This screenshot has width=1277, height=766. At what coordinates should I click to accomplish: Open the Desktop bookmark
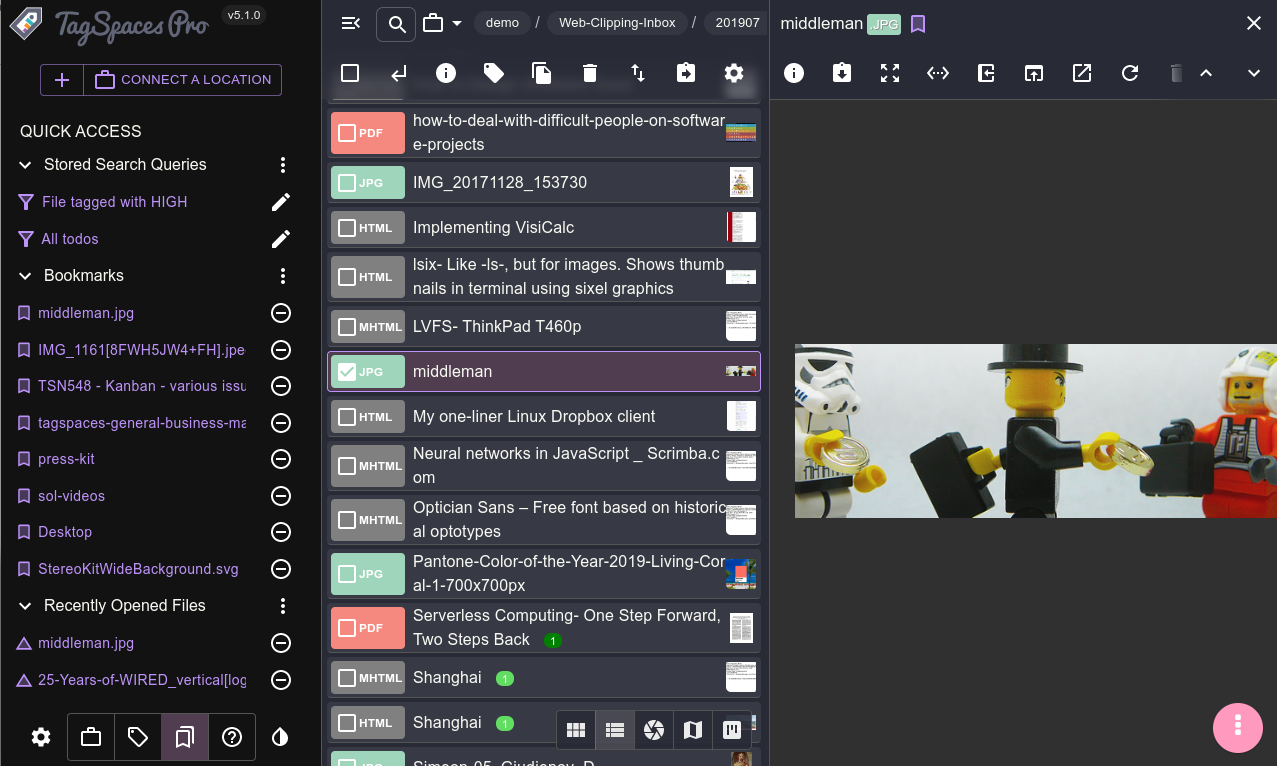(x=65, y=532)
